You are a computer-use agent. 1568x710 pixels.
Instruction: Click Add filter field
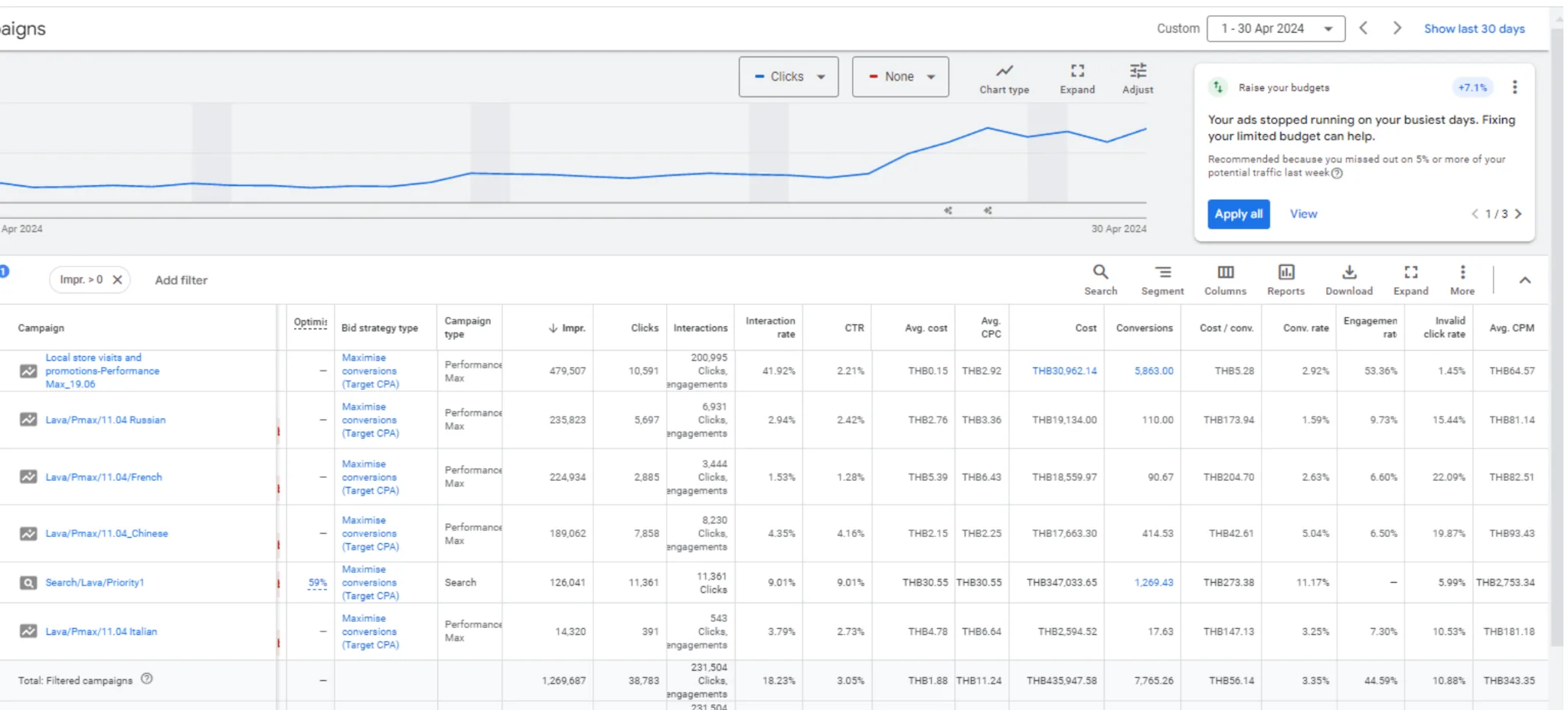point(181,280)
